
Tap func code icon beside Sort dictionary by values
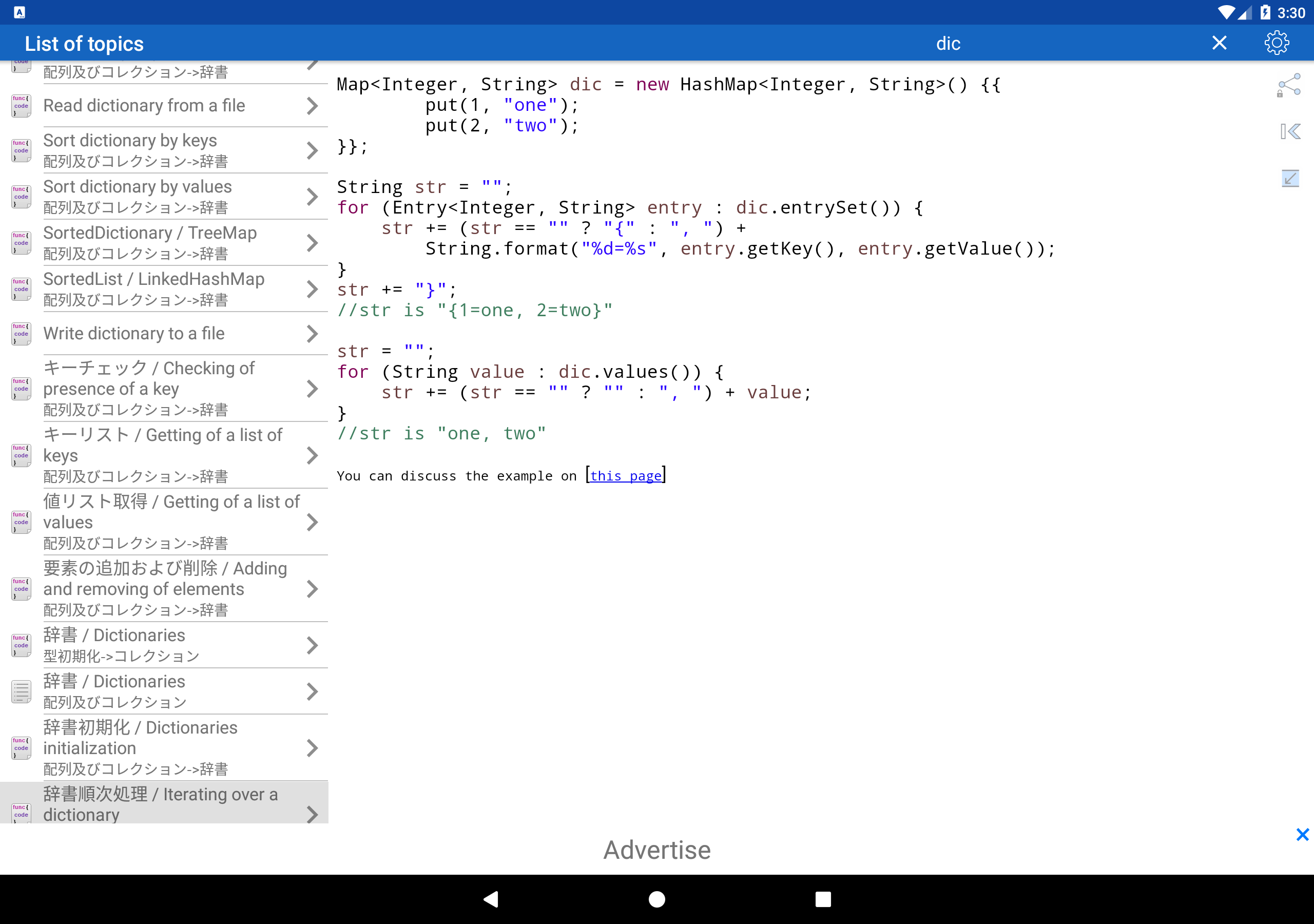pyautogui.click(x=21, y=197)
